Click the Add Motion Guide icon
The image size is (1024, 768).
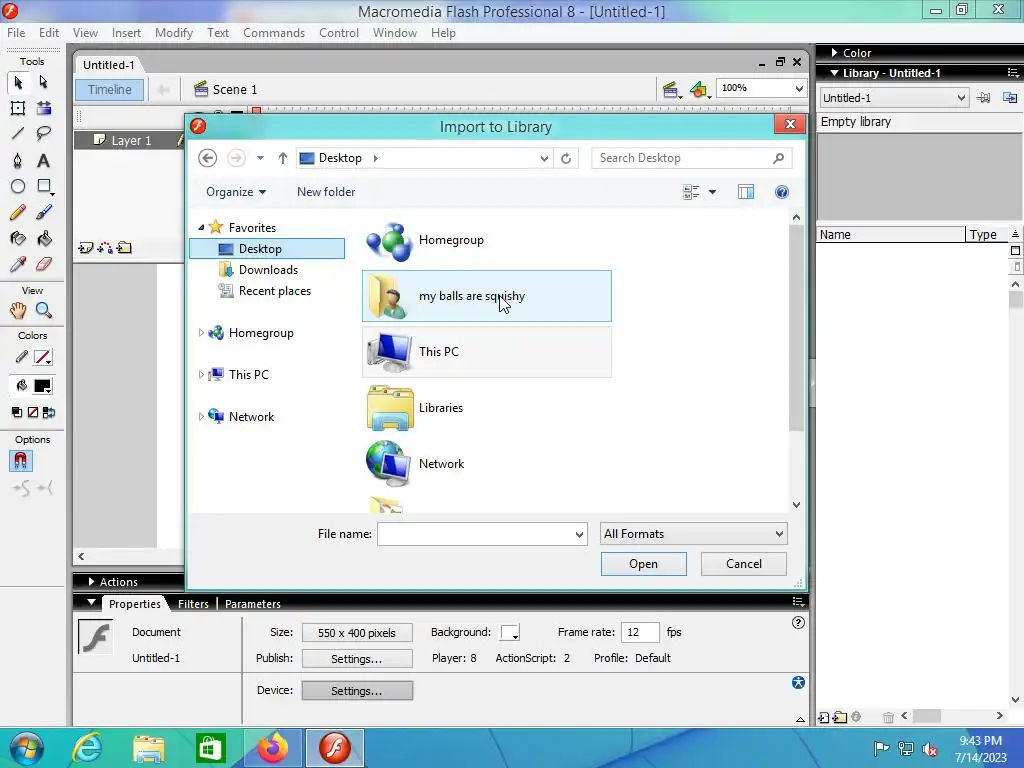click(x=104, y=248)
